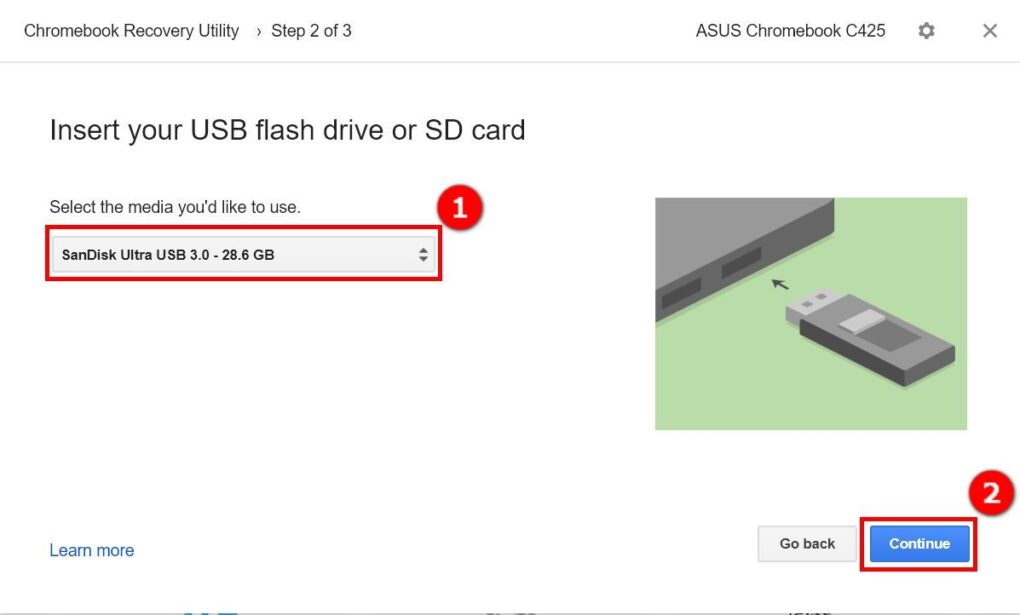The image size is (1020, 615).
Task: Open the settings gear menu
Action: tap(926, 30)
